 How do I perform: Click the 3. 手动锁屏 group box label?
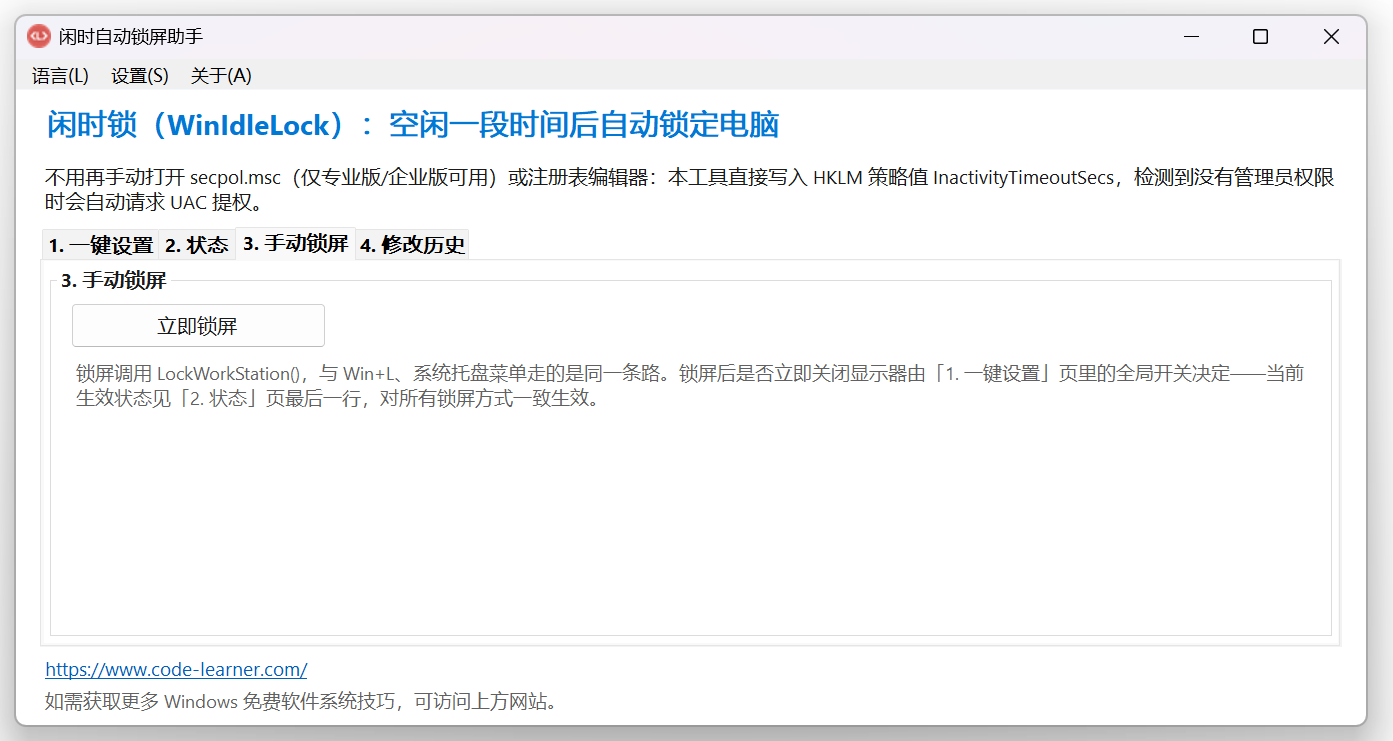pyautogui.click(x=113, y=281)
